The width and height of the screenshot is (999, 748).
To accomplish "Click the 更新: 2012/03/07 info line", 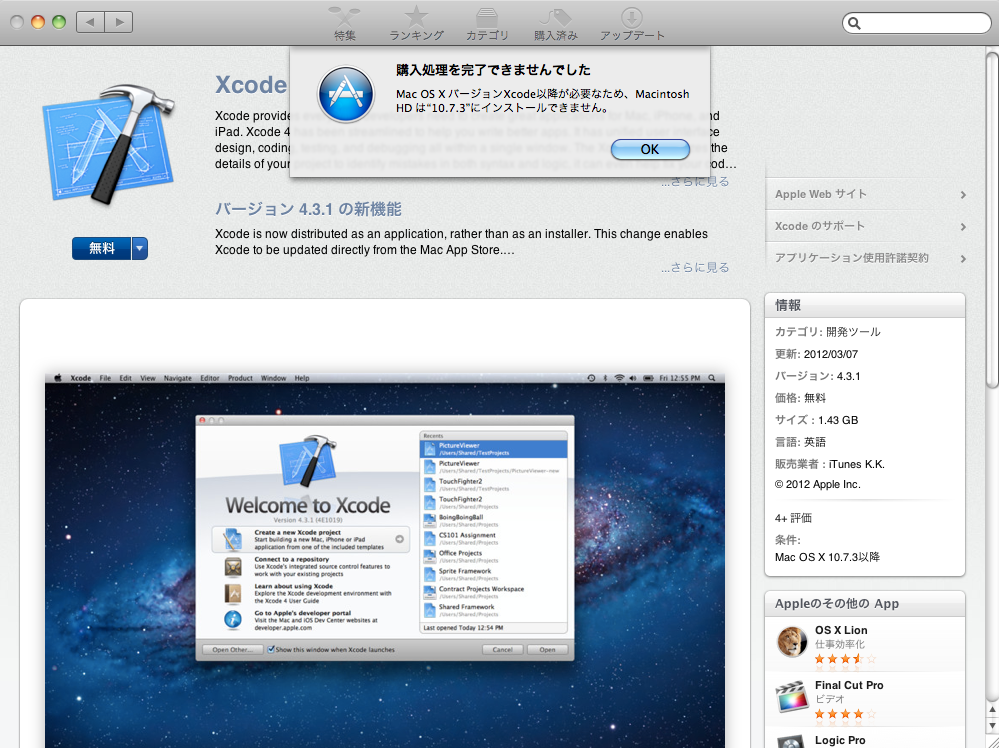I will (x=816, y=354).
